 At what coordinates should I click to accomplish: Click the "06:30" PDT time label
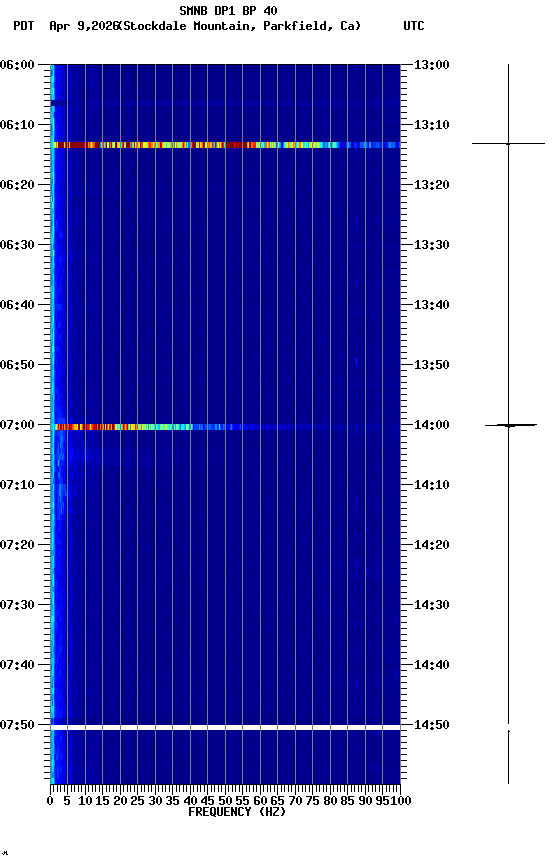click(17, 245)
